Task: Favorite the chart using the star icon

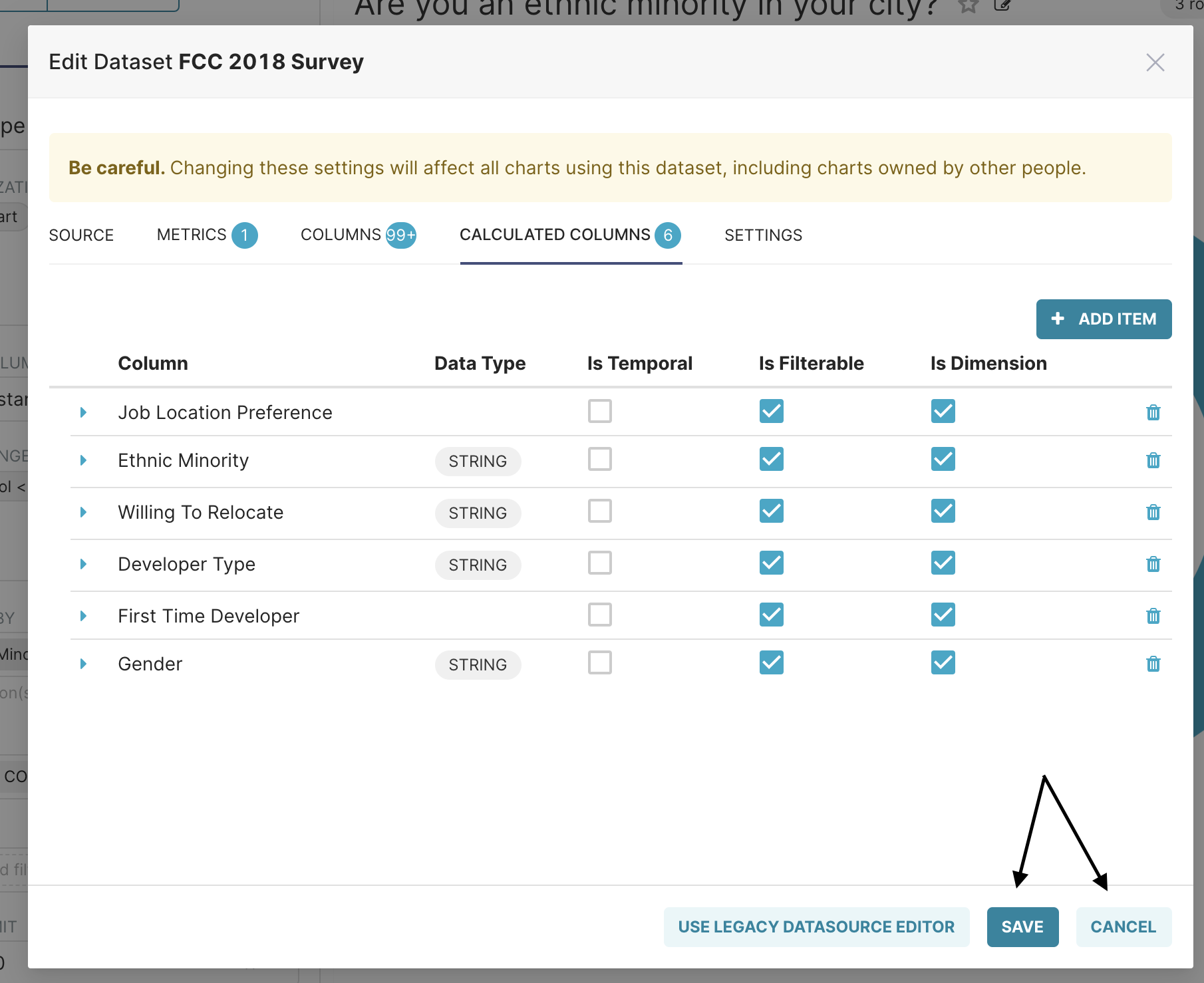Action: click(968, 7)
